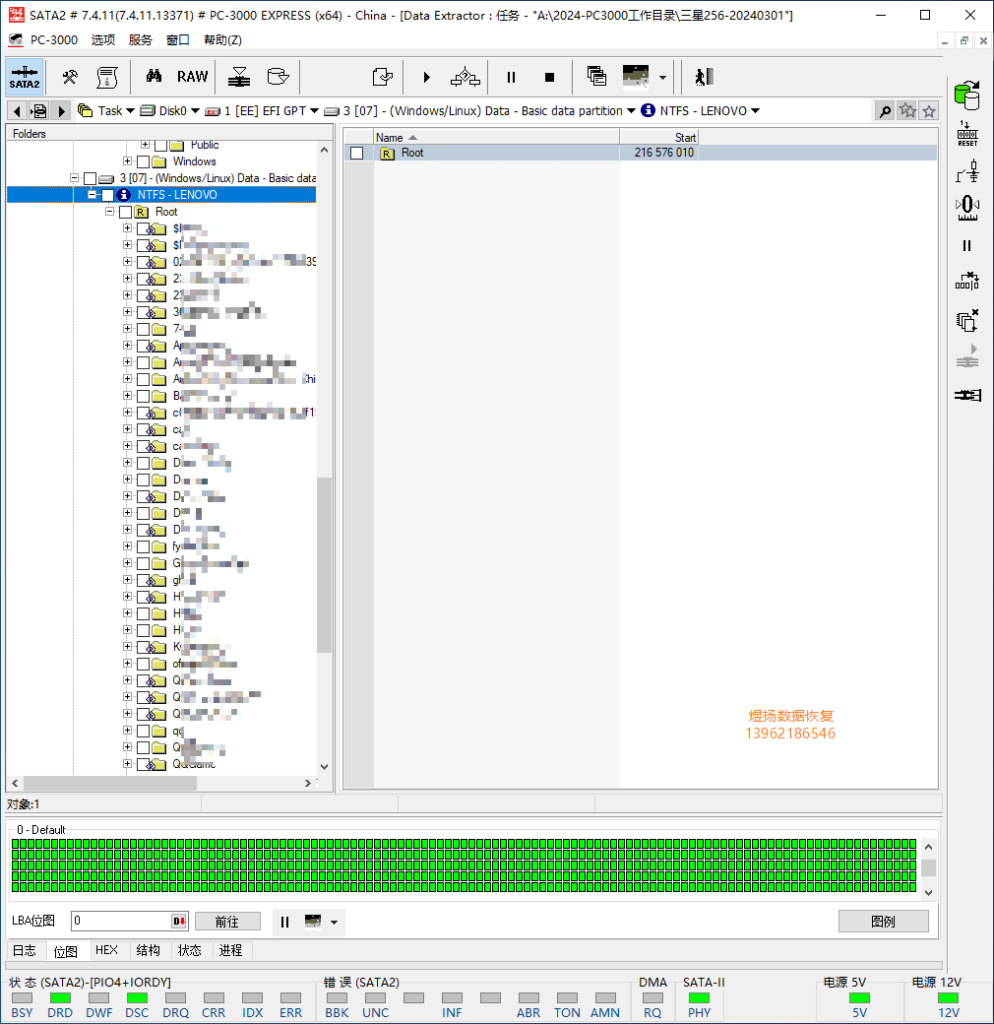Click the 图例 legend button
Image resolution: width=994 pixels, height=1024 pixels.
[883, 921]
